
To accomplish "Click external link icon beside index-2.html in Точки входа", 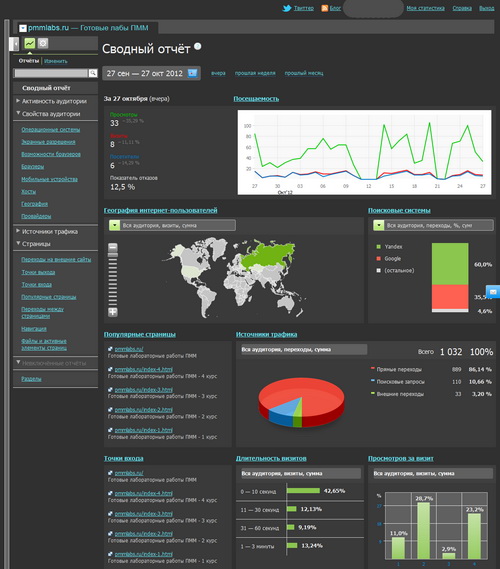I will click(x=110, y=534).
